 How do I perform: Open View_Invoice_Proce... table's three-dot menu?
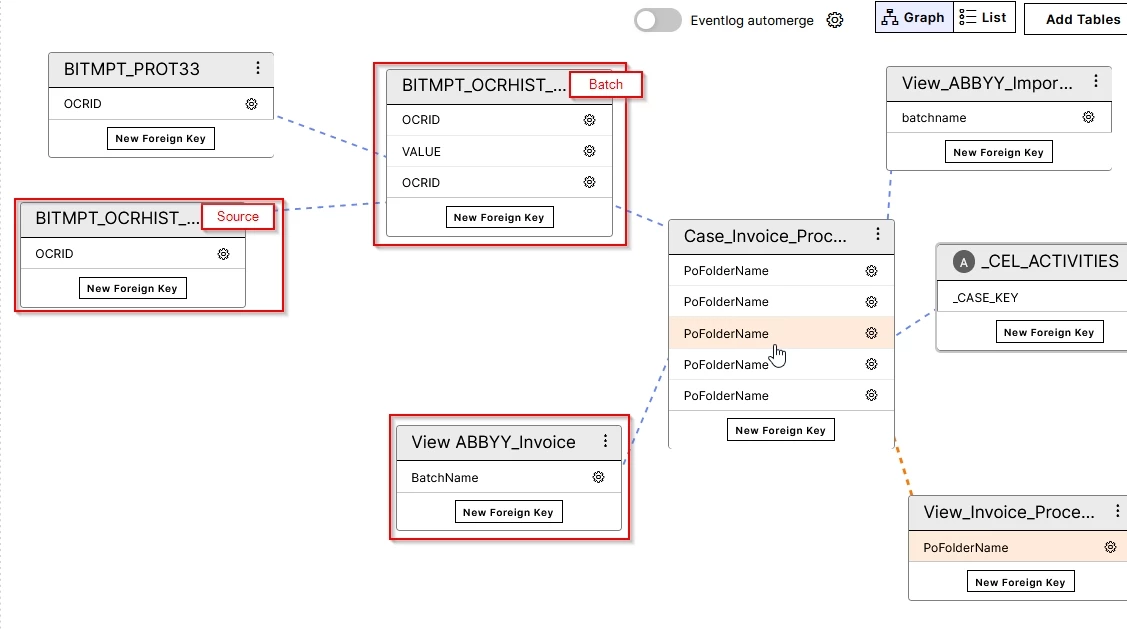(x=1117, y=511)
